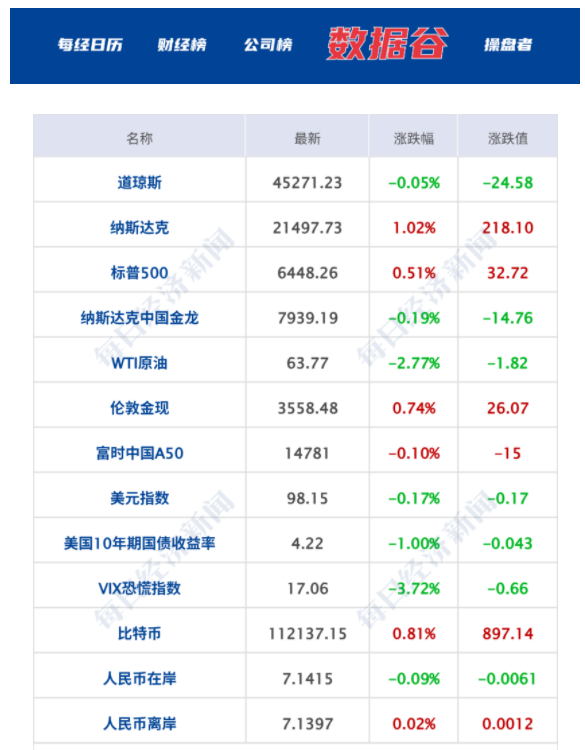Select the 富时中国A50 entry

click(139, 453)
